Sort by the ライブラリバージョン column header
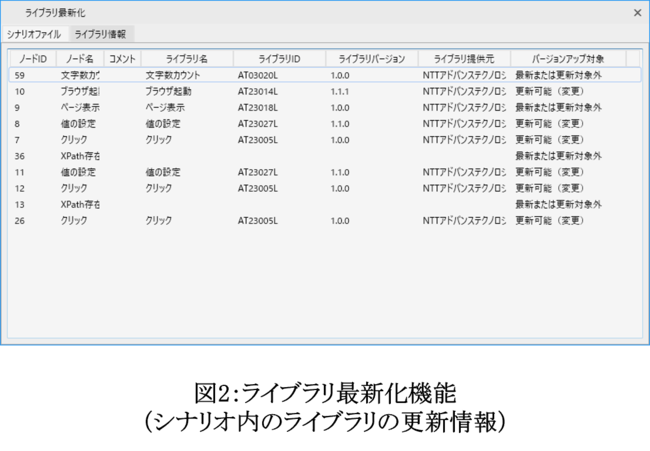 click(371, 58)
